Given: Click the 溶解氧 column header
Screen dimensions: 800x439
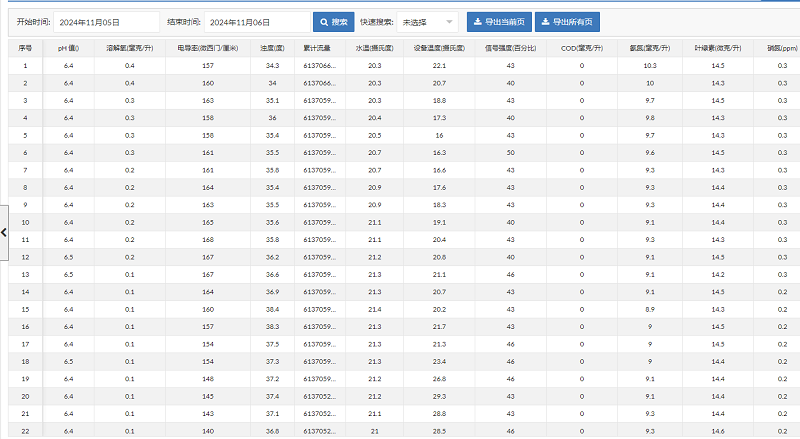Looking at the screenshot, I should 129,47.
